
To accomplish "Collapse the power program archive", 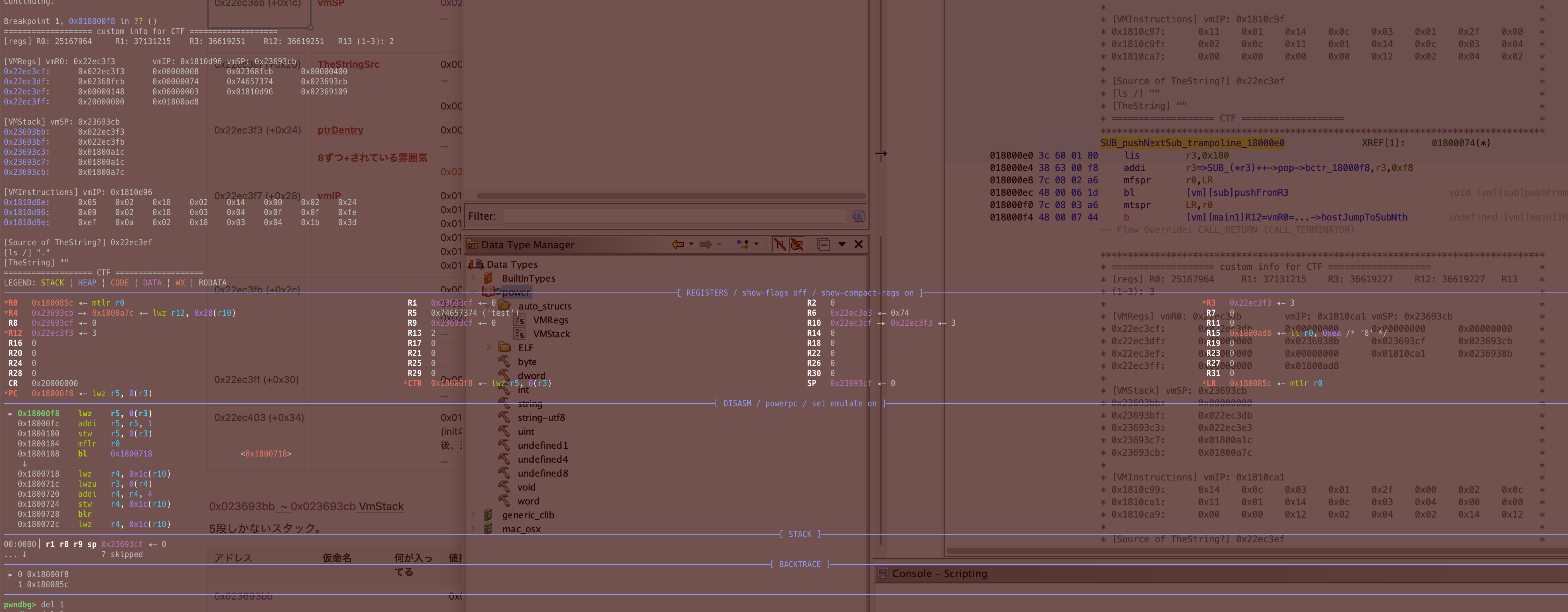I will click(473, 292).
